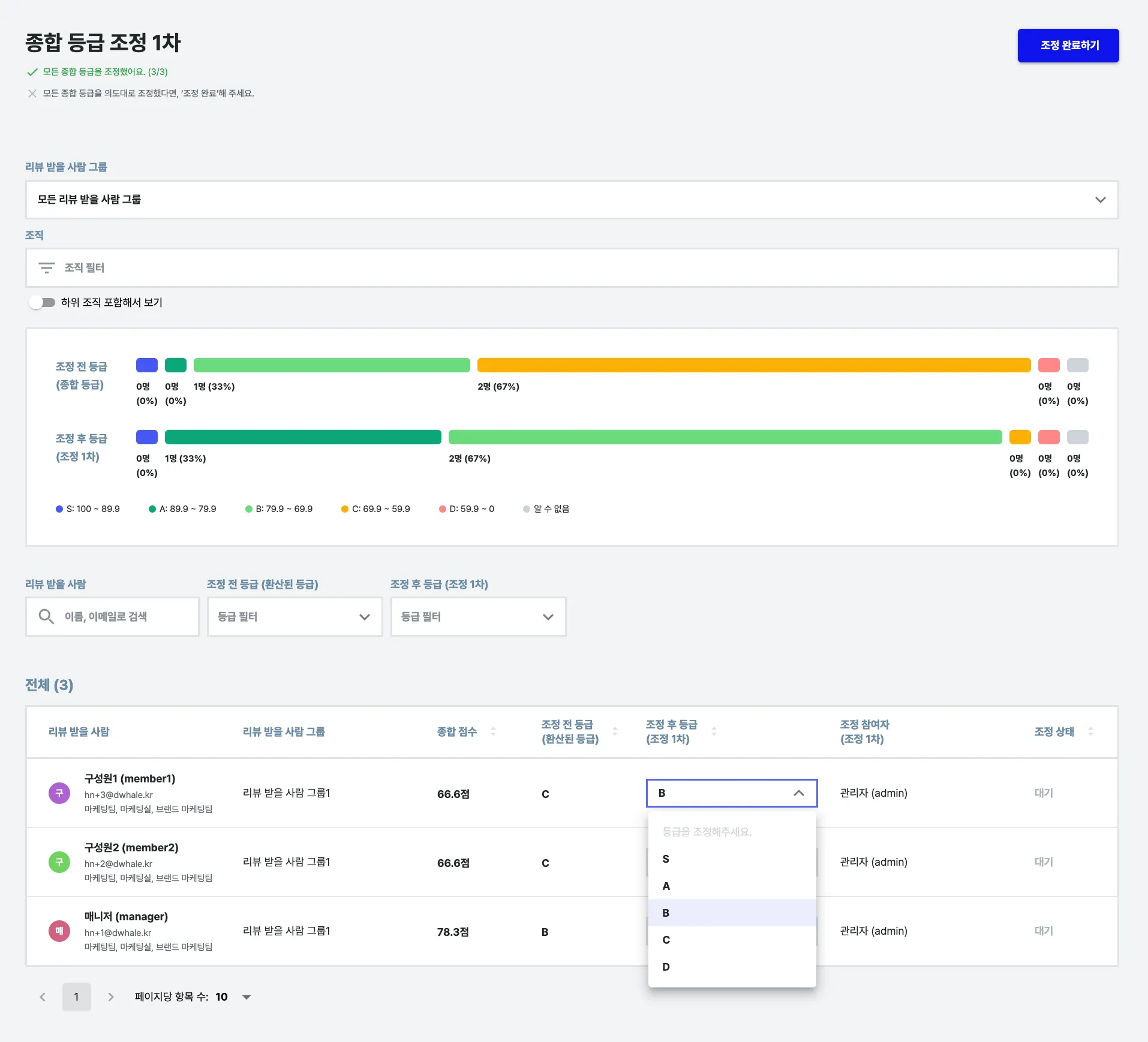Open 모든 리뷰 받을 사람 그룹 dropdown
This screenshot has width=1148, height=1042.
[572, 200]
